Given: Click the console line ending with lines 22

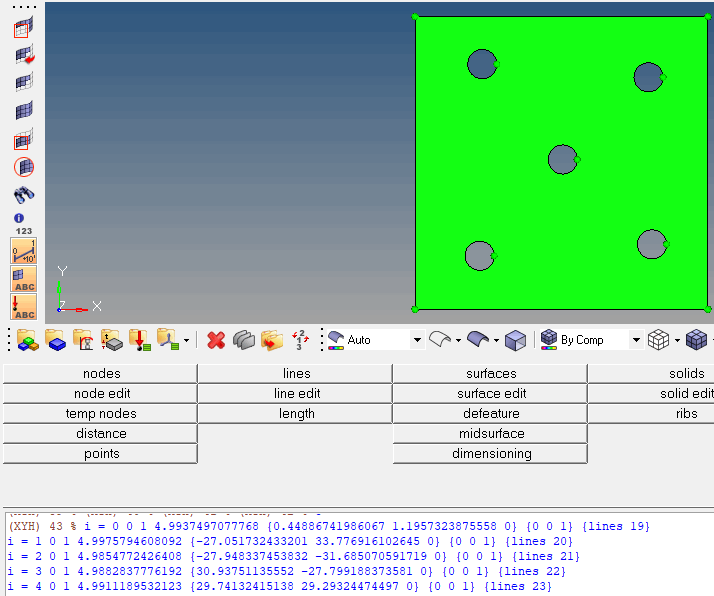Looking at the screenshot, I should pyautogui.click(x=287, y=571).
